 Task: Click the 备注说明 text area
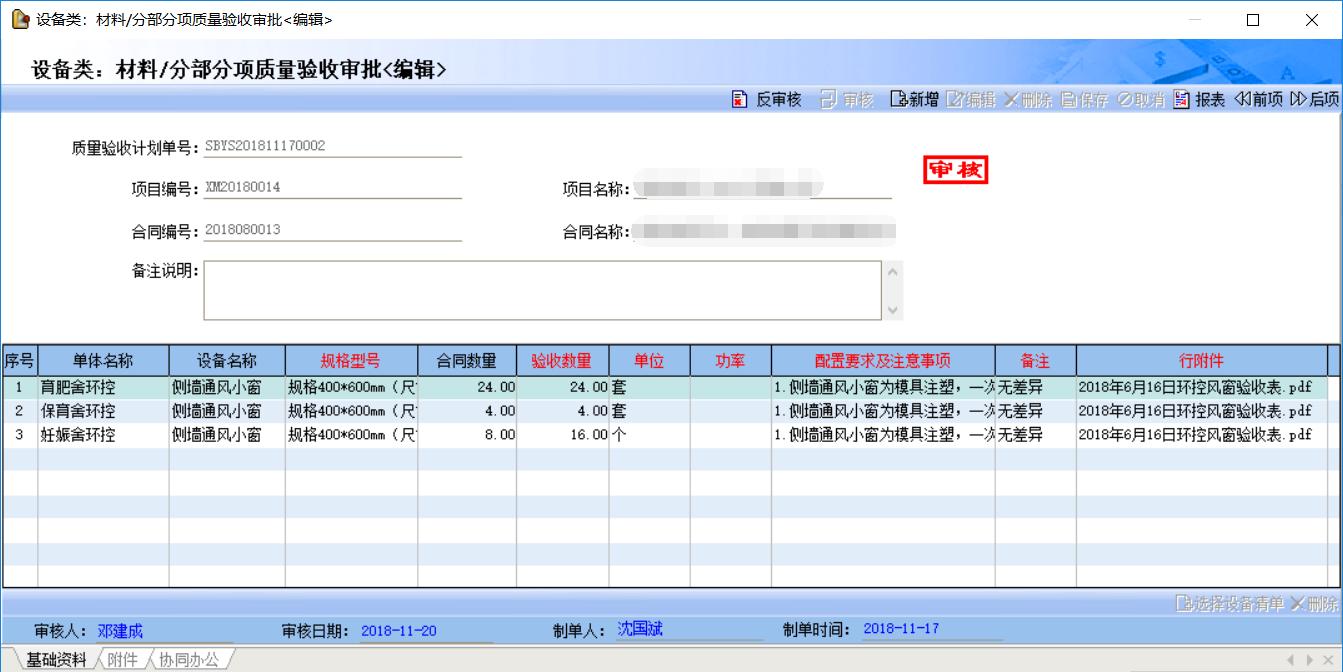[542, 290]
